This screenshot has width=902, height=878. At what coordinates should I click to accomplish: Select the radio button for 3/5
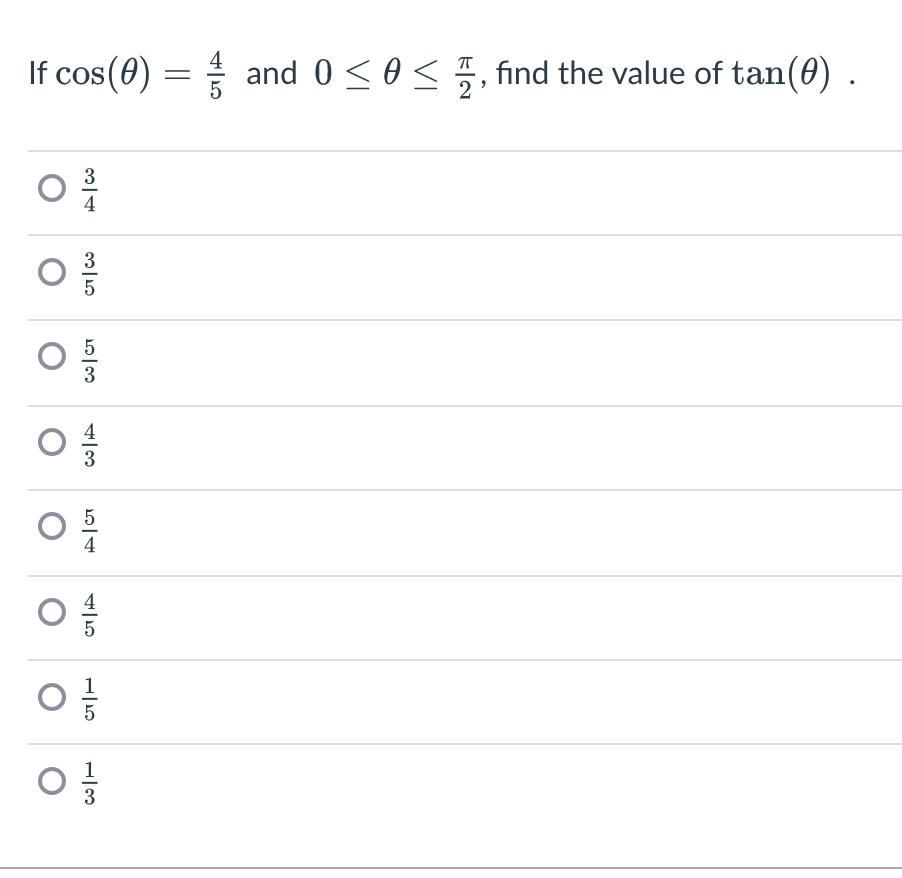[50, 270]
